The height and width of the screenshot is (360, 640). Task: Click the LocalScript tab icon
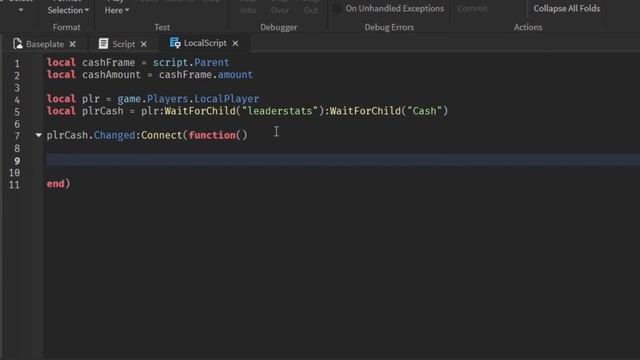[x=175, y=43]
